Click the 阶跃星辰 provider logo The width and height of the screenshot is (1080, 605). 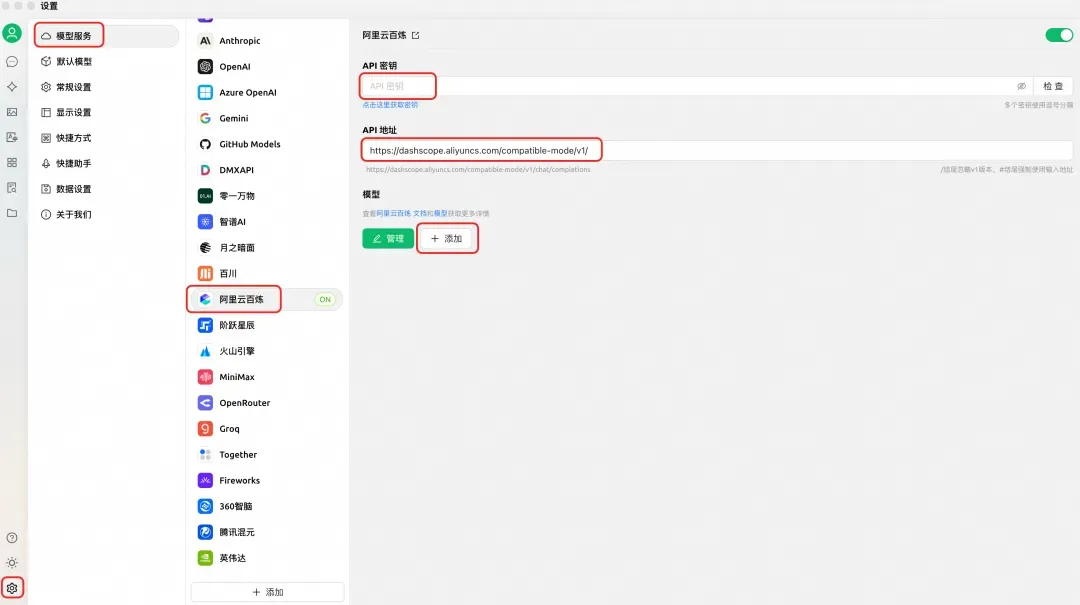[x=205, y=325]
